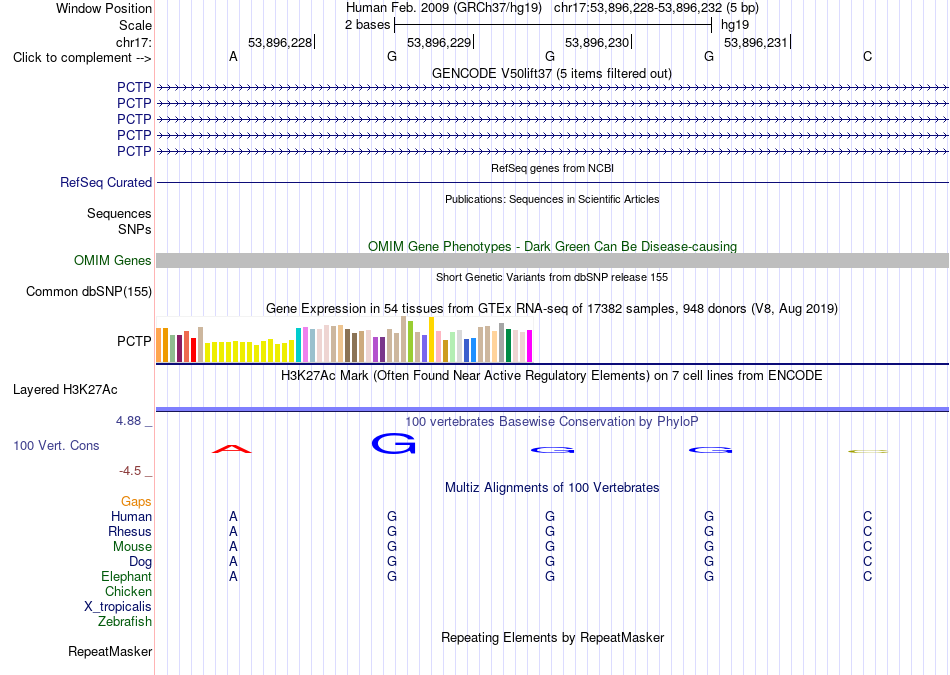This screenshot has height=675, width=950.
Task: Open 'Short Genetic Variants from dbSNP release 155'
Action: [552, 278]
